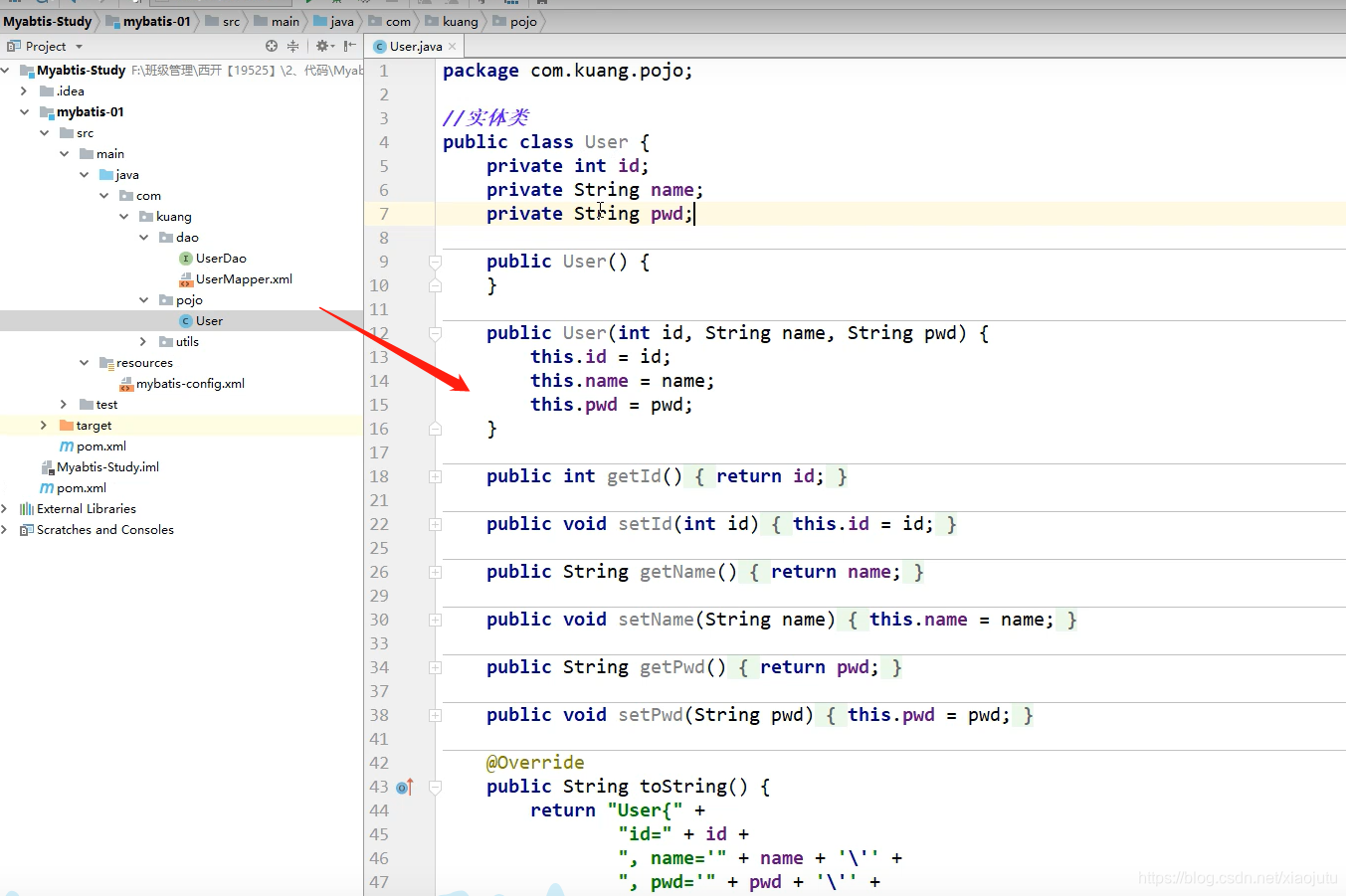Click the Myabtis-Study breadcrumb
Viewport: 1346px width, 896px height.
click(x=47, y=21)
